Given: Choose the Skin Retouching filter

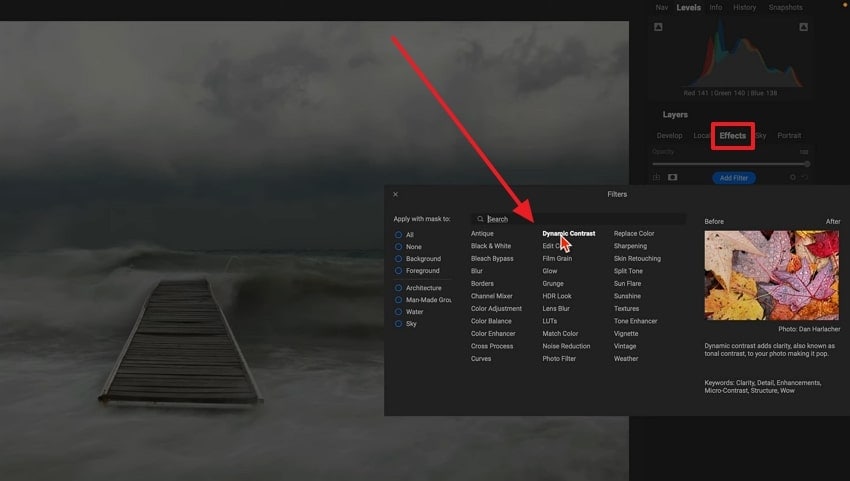Looking at the screenshot, I should 637,259.
